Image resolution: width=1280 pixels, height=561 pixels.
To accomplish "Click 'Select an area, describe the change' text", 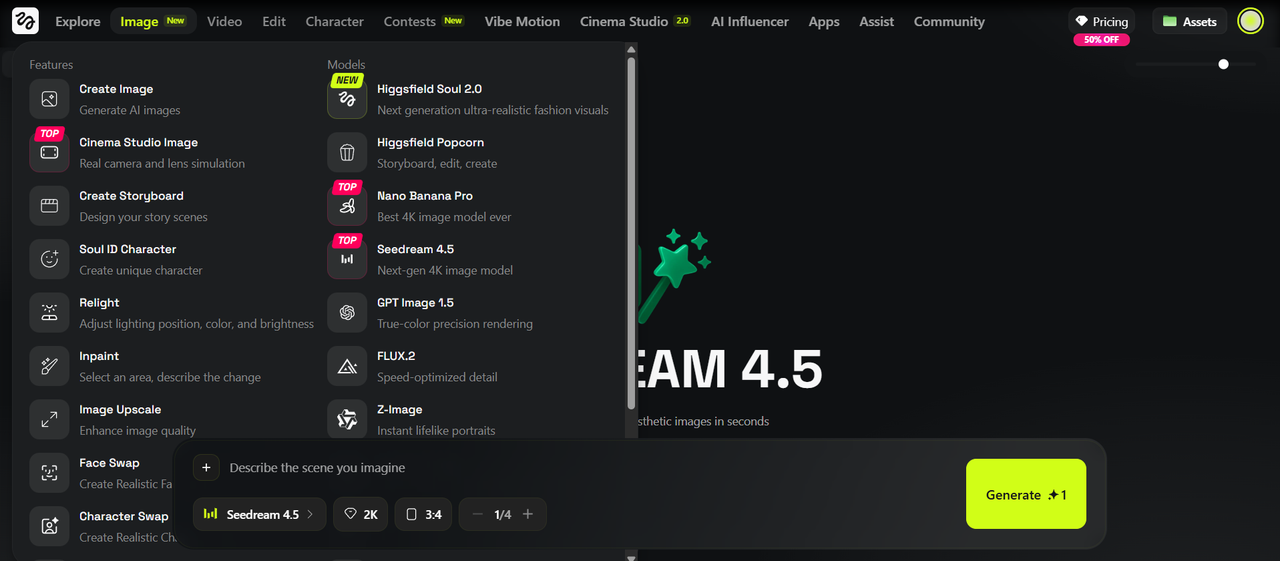I will 170,377.
